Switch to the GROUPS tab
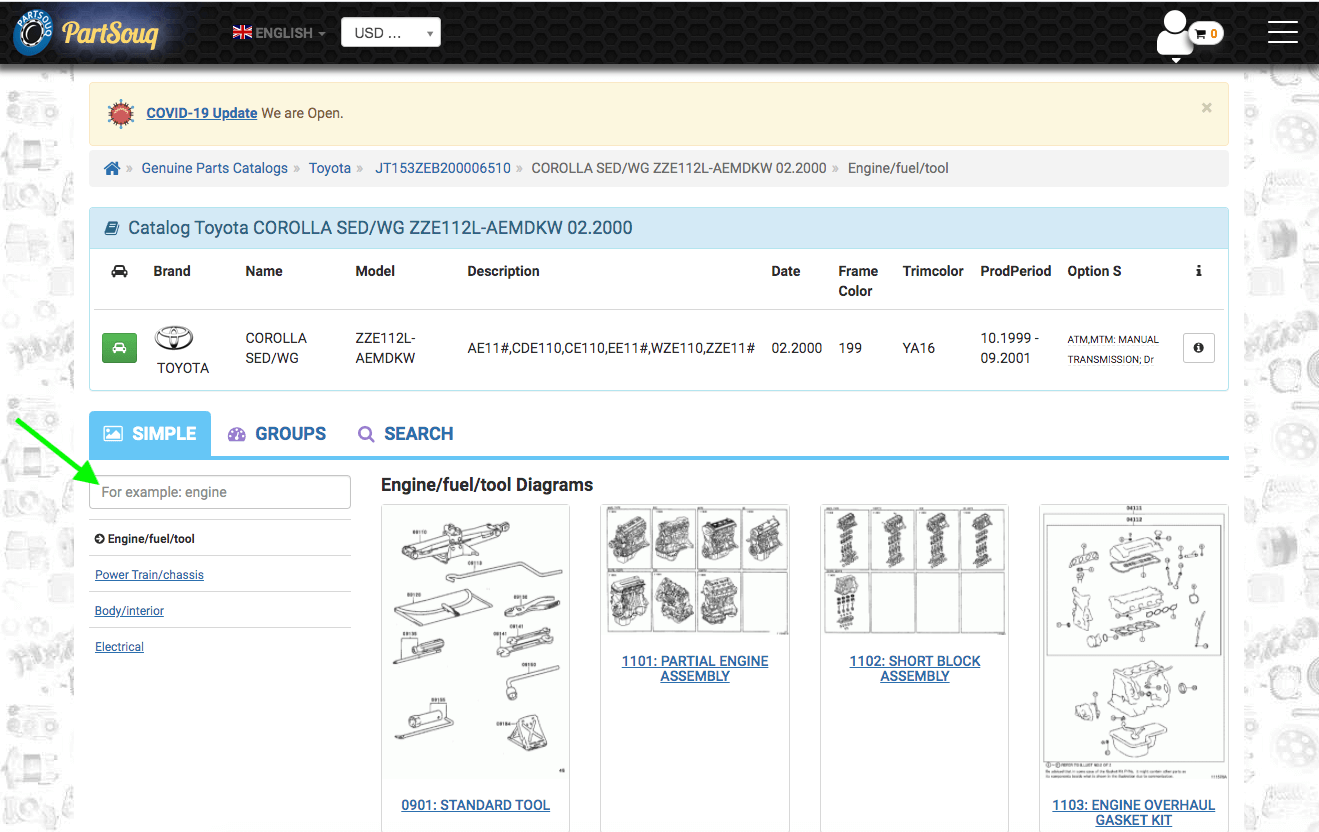1319x832 pixels. pyautogui.click(x=277, y=434)
